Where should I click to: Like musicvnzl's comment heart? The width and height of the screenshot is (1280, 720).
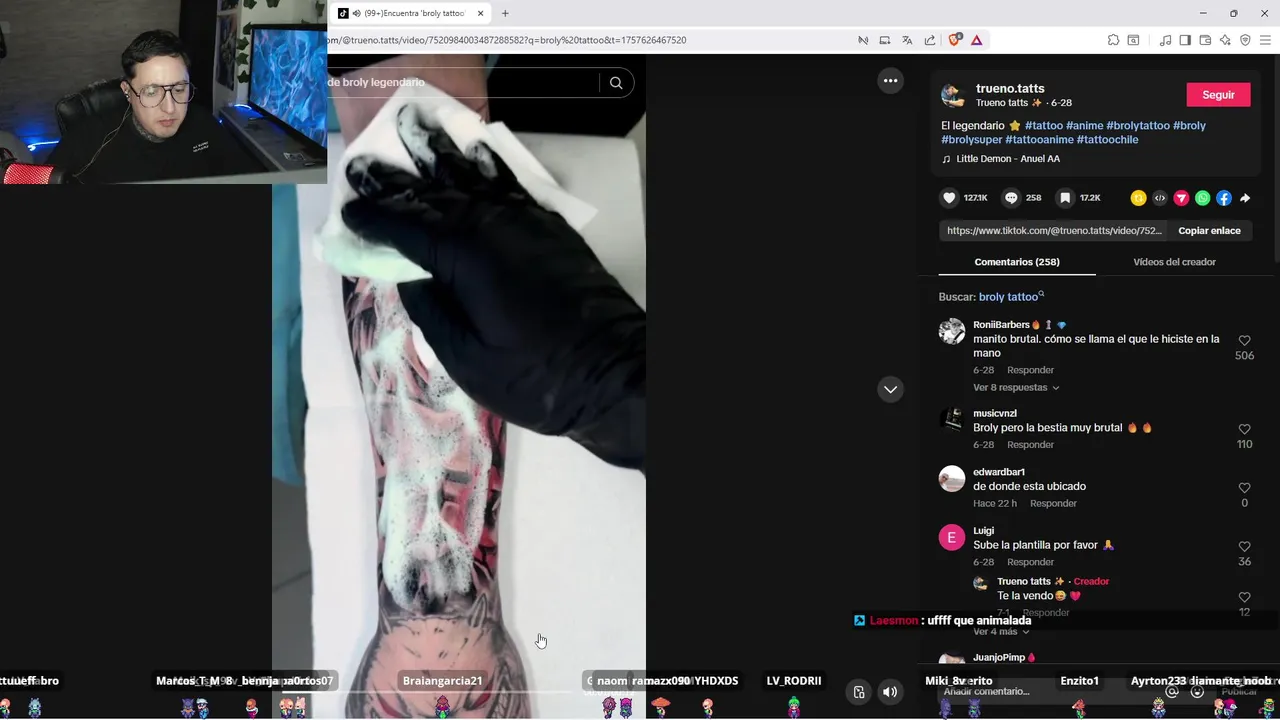click(x=1244, y=429)
